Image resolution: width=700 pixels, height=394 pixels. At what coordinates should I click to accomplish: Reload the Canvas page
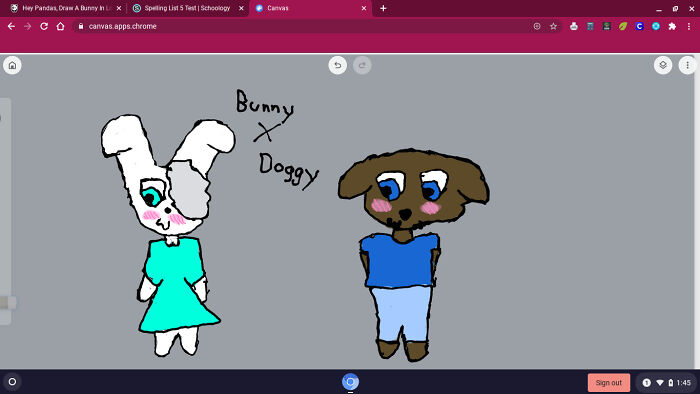tap(44, 26)
